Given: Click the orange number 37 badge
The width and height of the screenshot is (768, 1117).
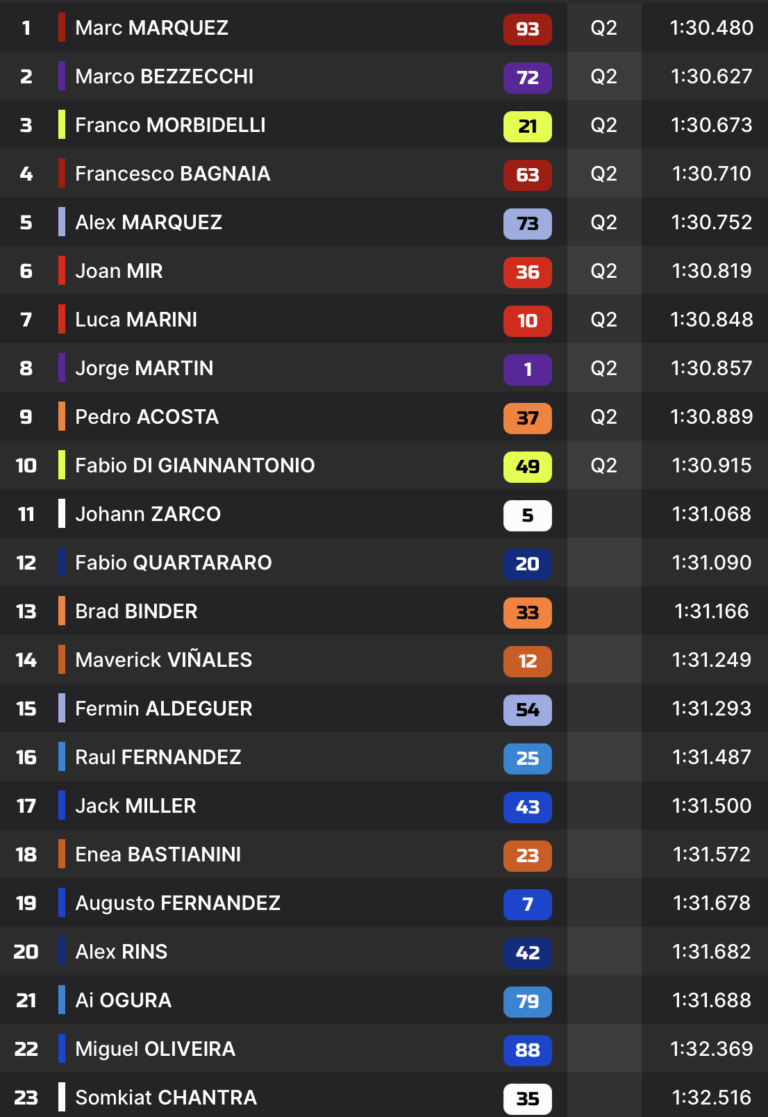Looking at the screenshot, I should coord(527,417).
